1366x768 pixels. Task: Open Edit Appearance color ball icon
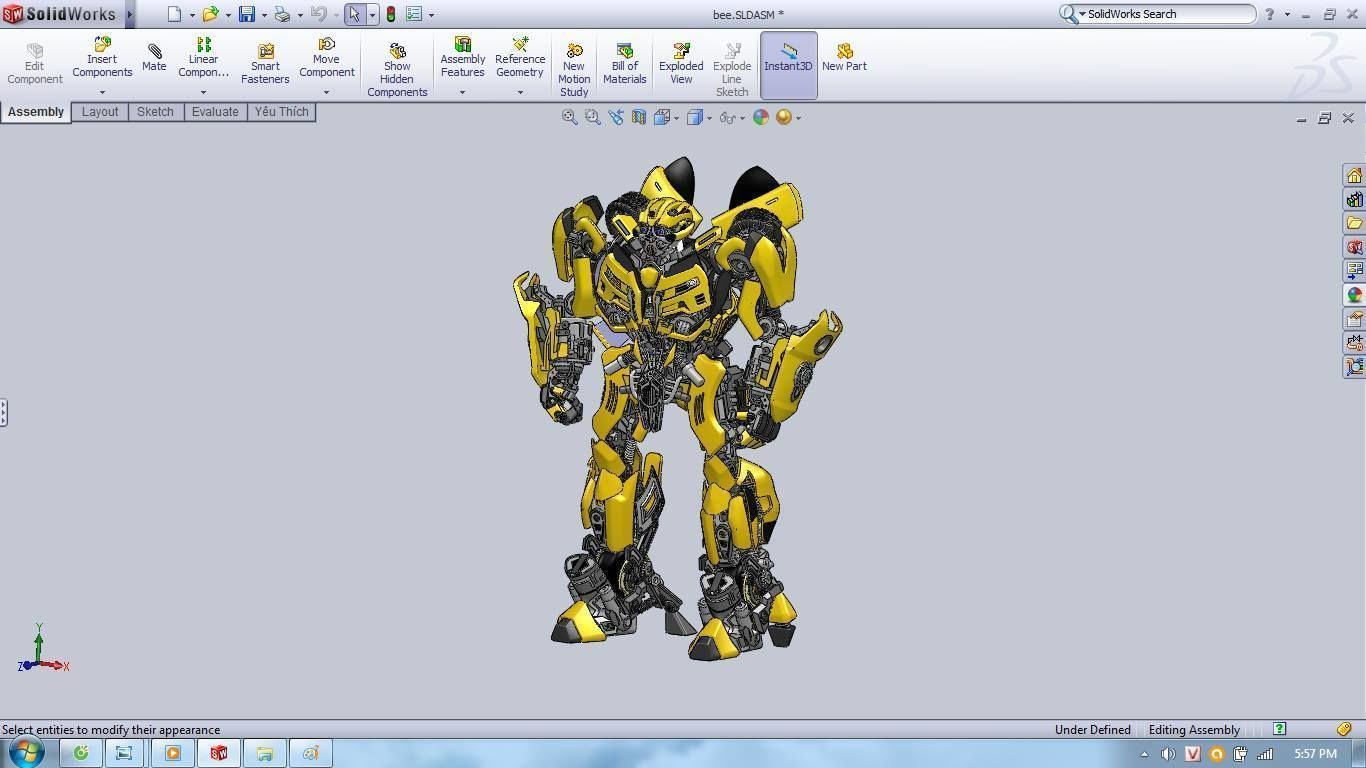(761, 117)
